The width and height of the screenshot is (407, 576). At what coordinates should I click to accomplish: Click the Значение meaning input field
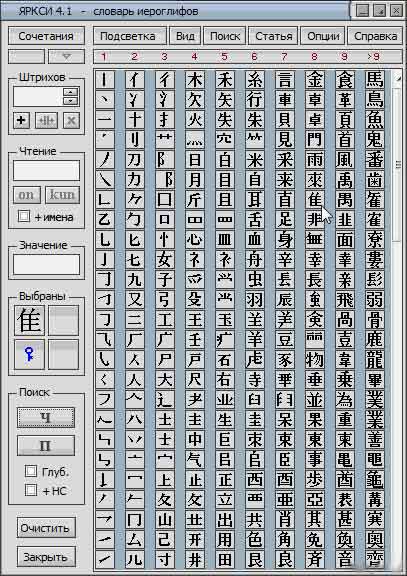pyautogui.click(x=47, y=264)
